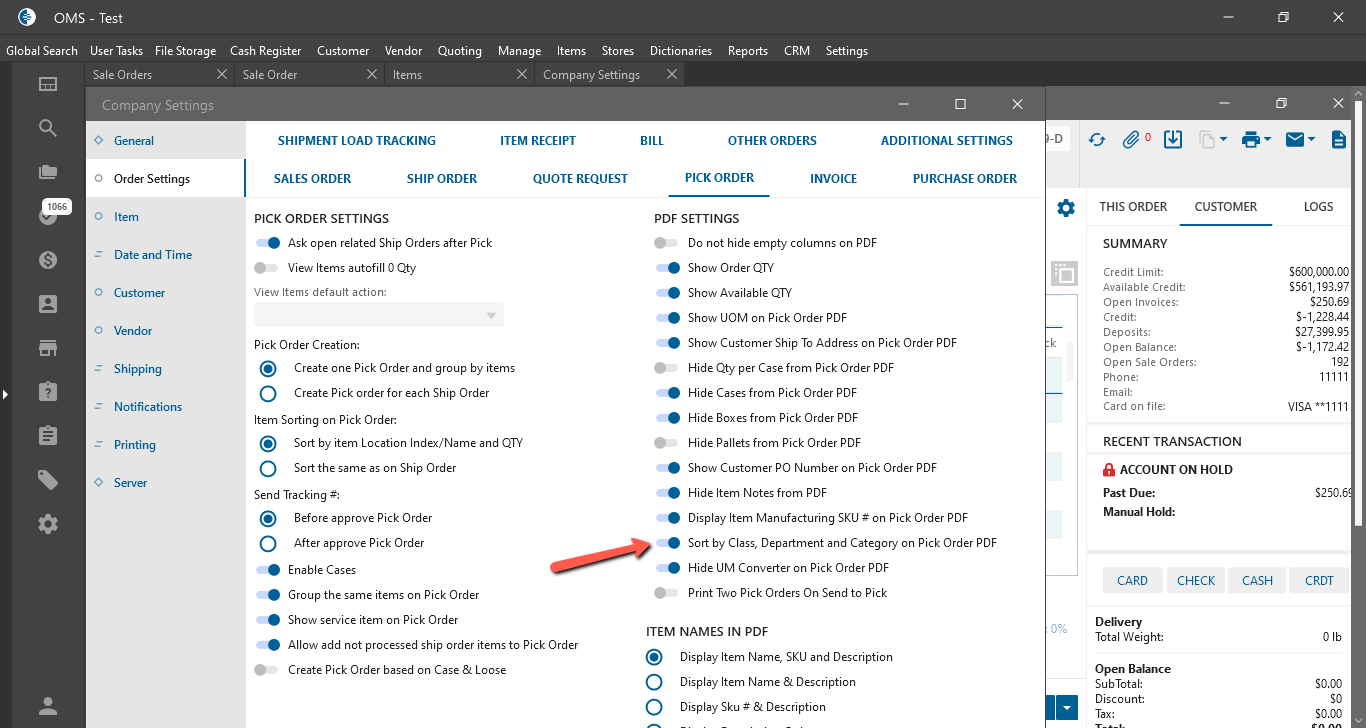Switch to the INVOICE tab
This screenshot has width=1366, height=728.
833,178
